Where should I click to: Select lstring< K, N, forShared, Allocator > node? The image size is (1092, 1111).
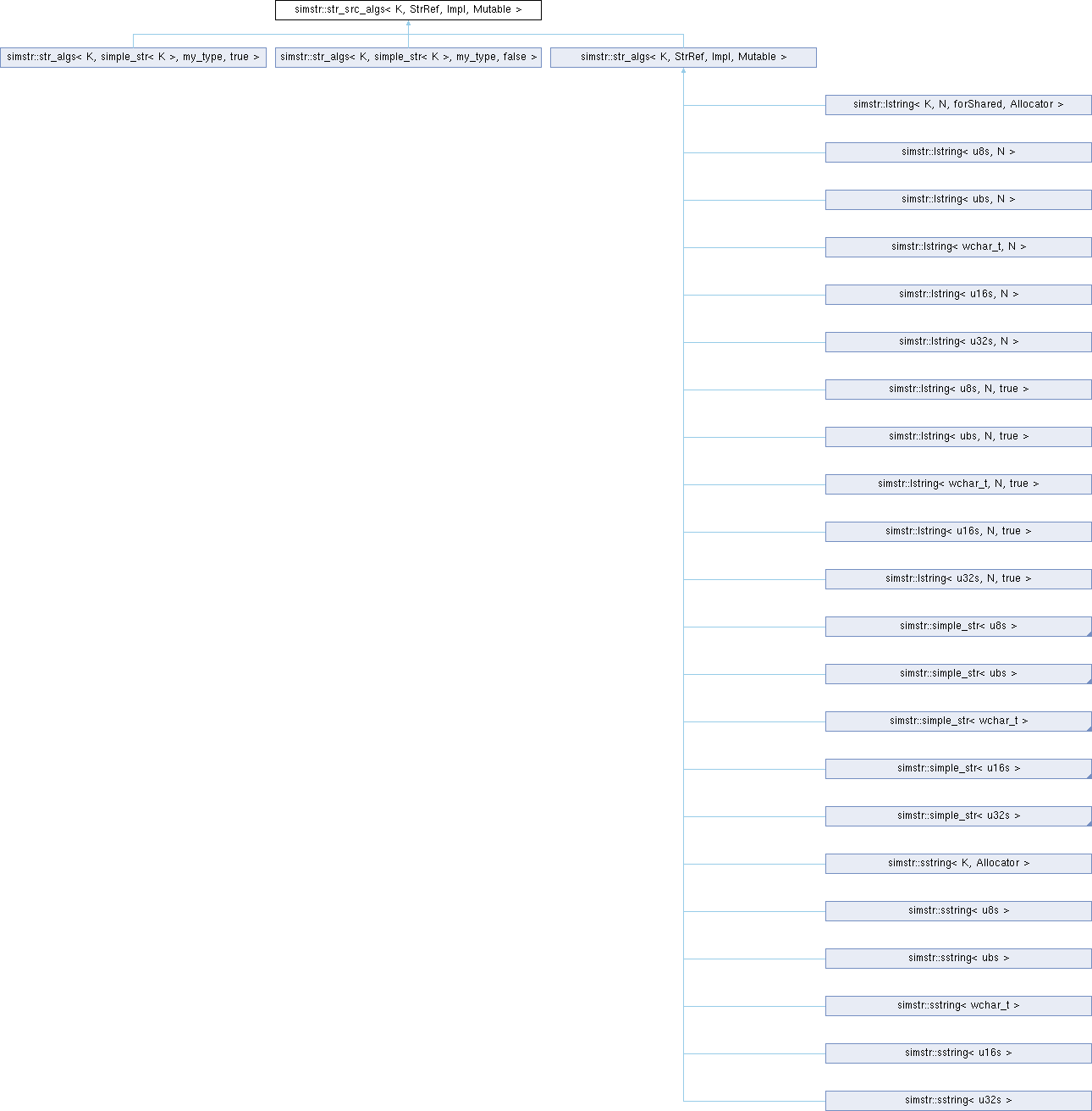(958, 105)
